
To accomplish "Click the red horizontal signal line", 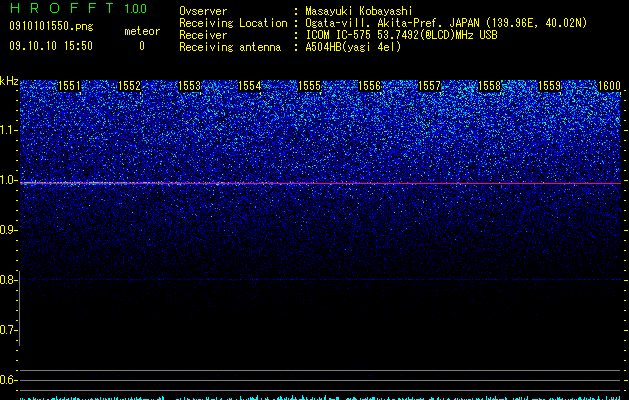I will (321, 183).
